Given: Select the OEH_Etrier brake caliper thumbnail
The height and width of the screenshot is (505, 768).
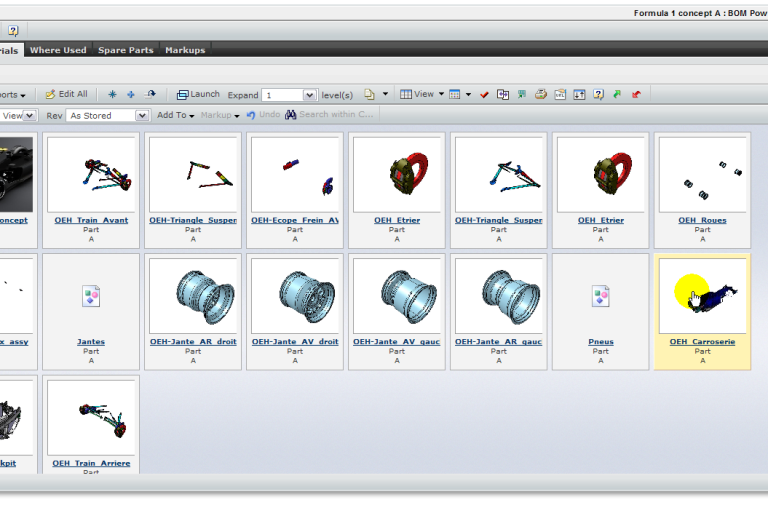Looking at the screenshot, I should click(x=397, y=174).
